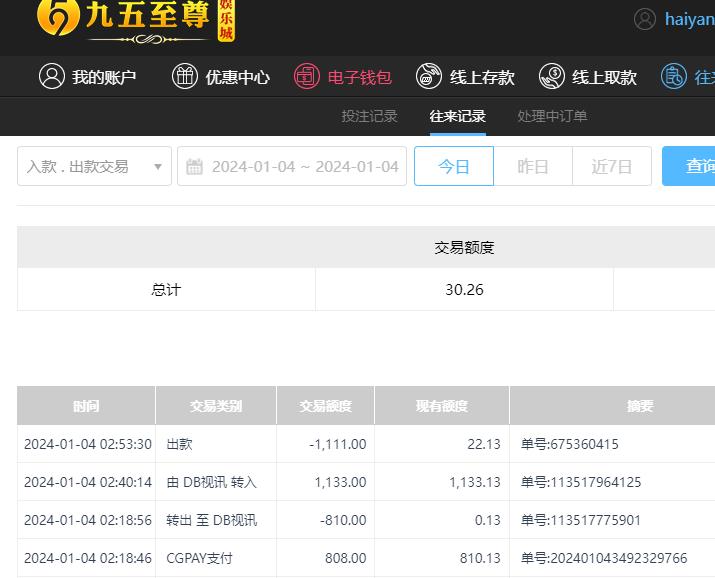
Task: Click the dropdown arrow of transaction type
Action: (158, 167)
